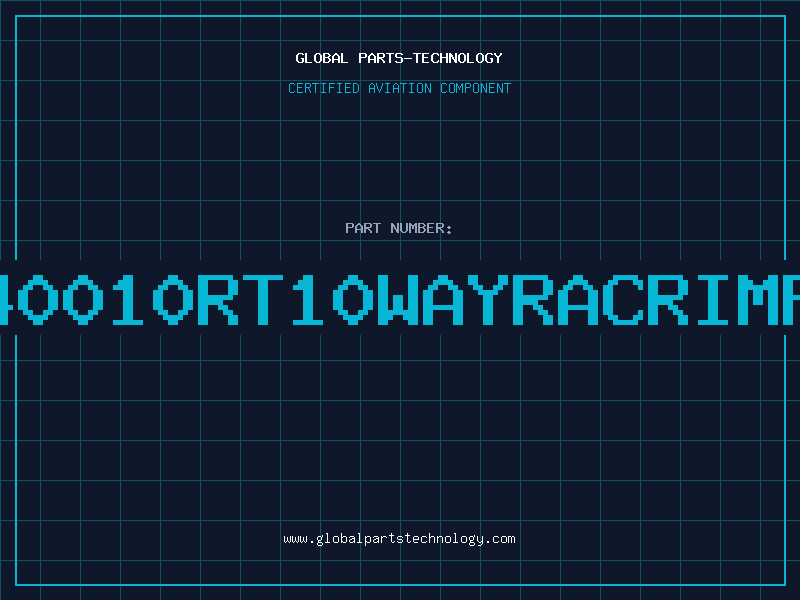
Task: Click the CERTIFIED AVIATION COMPONENT subtitle
Action: [399, 88]
